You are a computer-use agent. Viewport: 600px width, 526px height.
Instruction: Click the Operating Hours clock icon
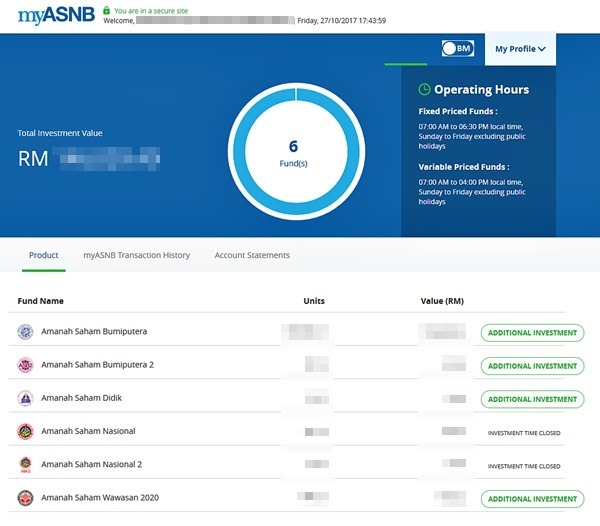coord(424,89)
